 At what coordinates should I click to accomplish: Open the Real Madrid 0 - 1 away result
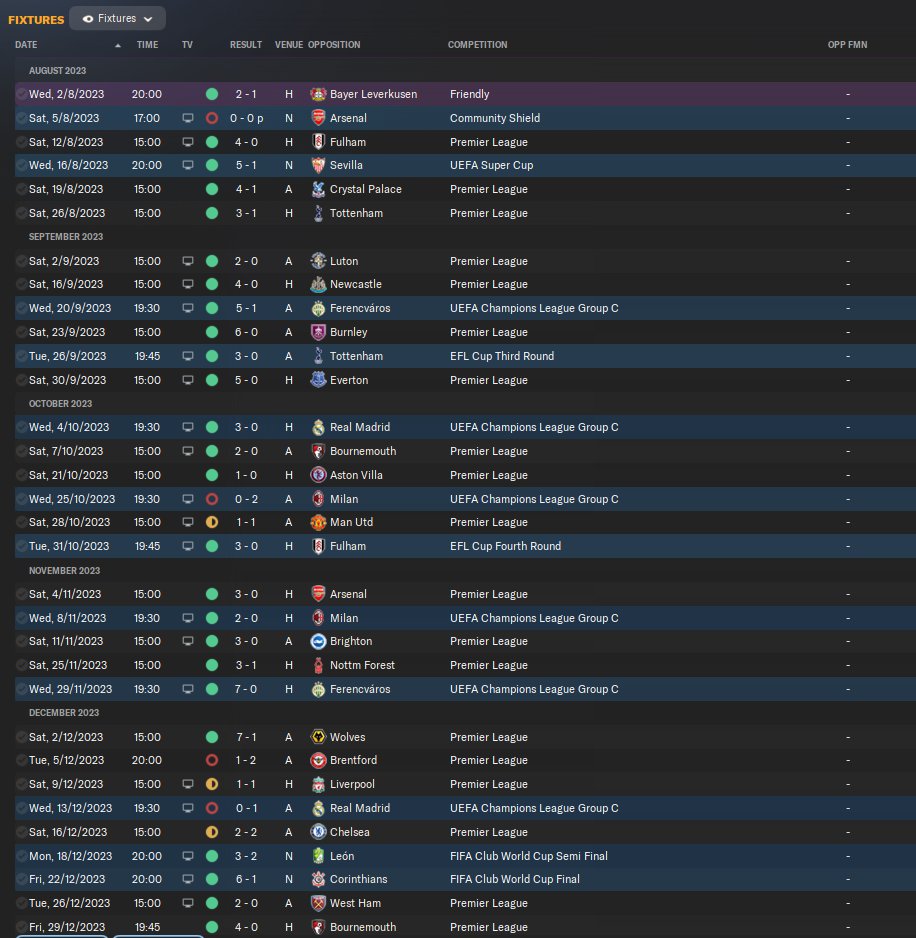[x=246, y=808]
